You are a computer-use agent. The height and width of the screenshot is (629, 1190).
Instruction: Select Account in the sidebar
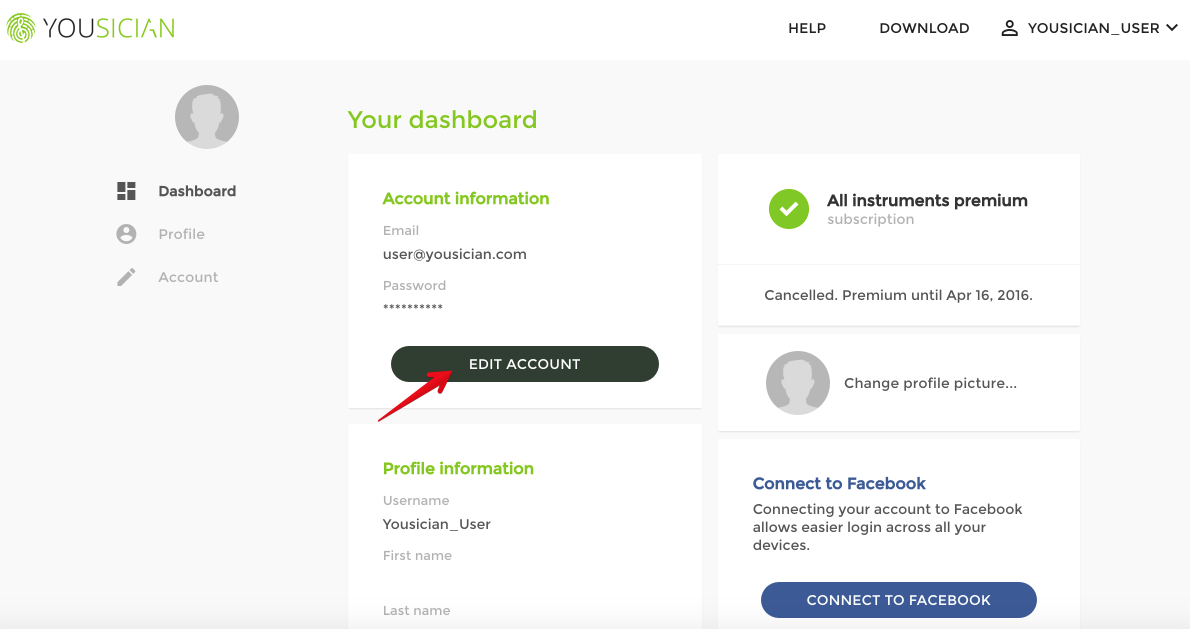coord(188,277)
